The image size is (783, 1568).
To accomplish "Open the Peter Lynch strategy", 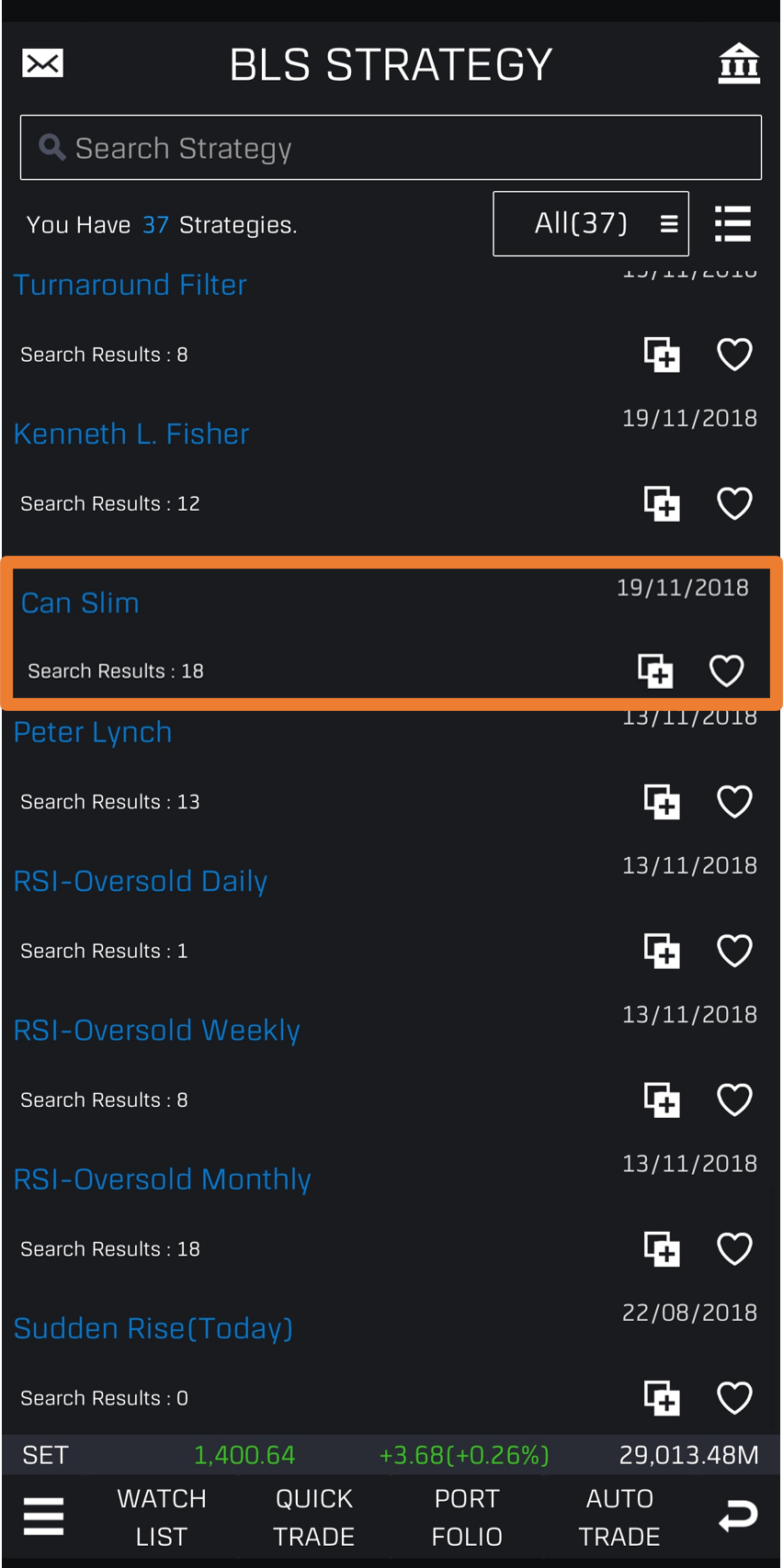I will coord(93,732).
